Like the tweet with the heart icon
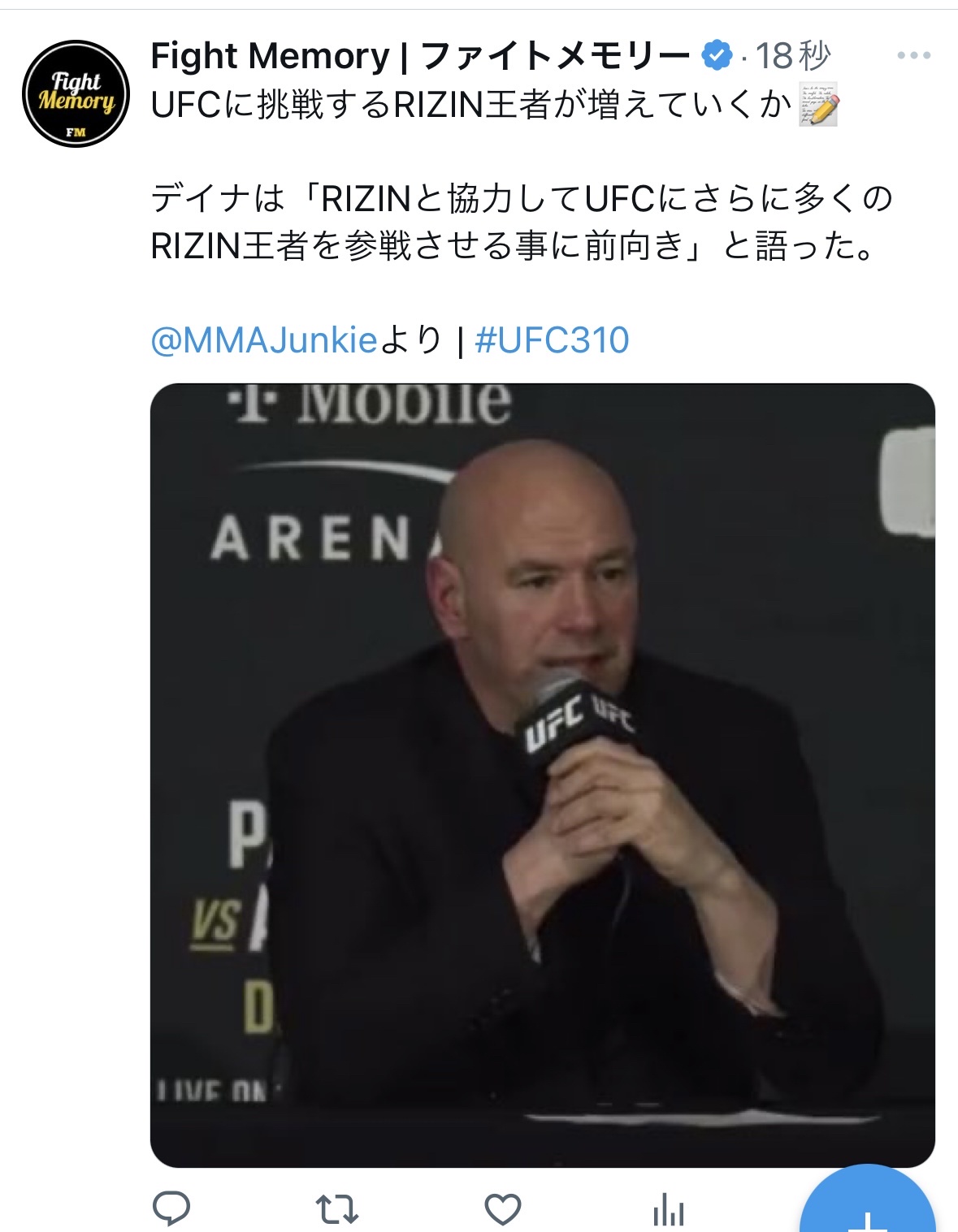The width and height of the screenshot is (958, 1232). [x=502, y=1209]
